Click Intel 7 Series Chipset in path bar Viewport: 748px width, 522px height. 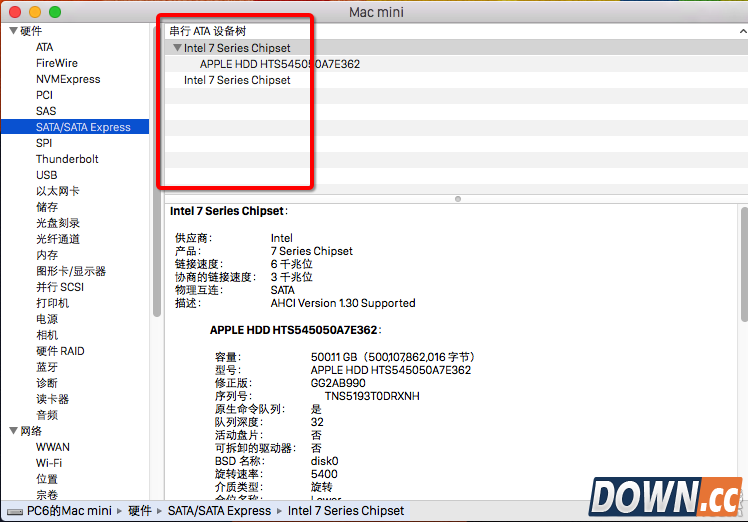point(346,511)
